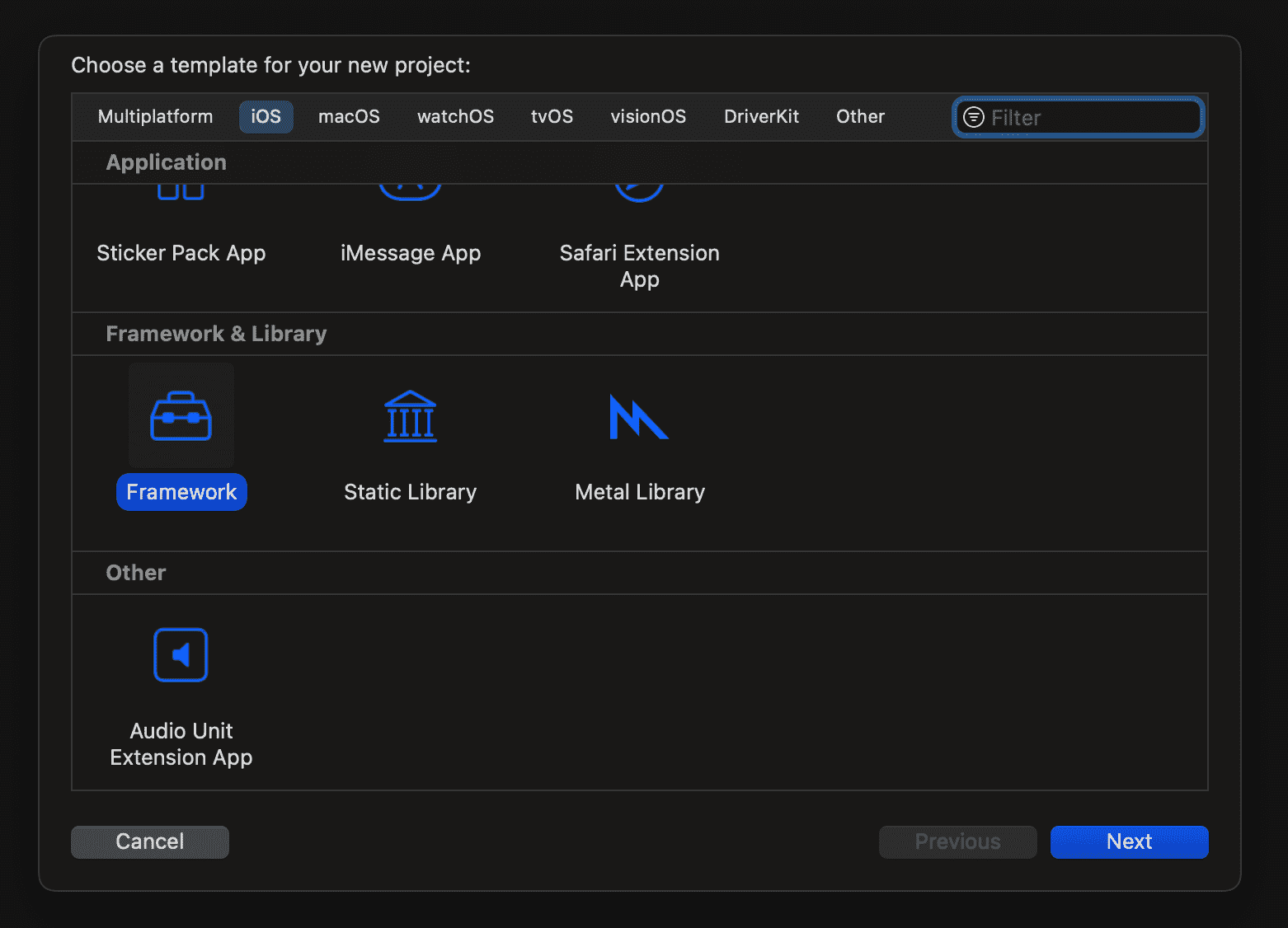Switch to the macOS platform tab
Screen dimensions: 1288x928
pyautogui.click(x=349, y=116)
